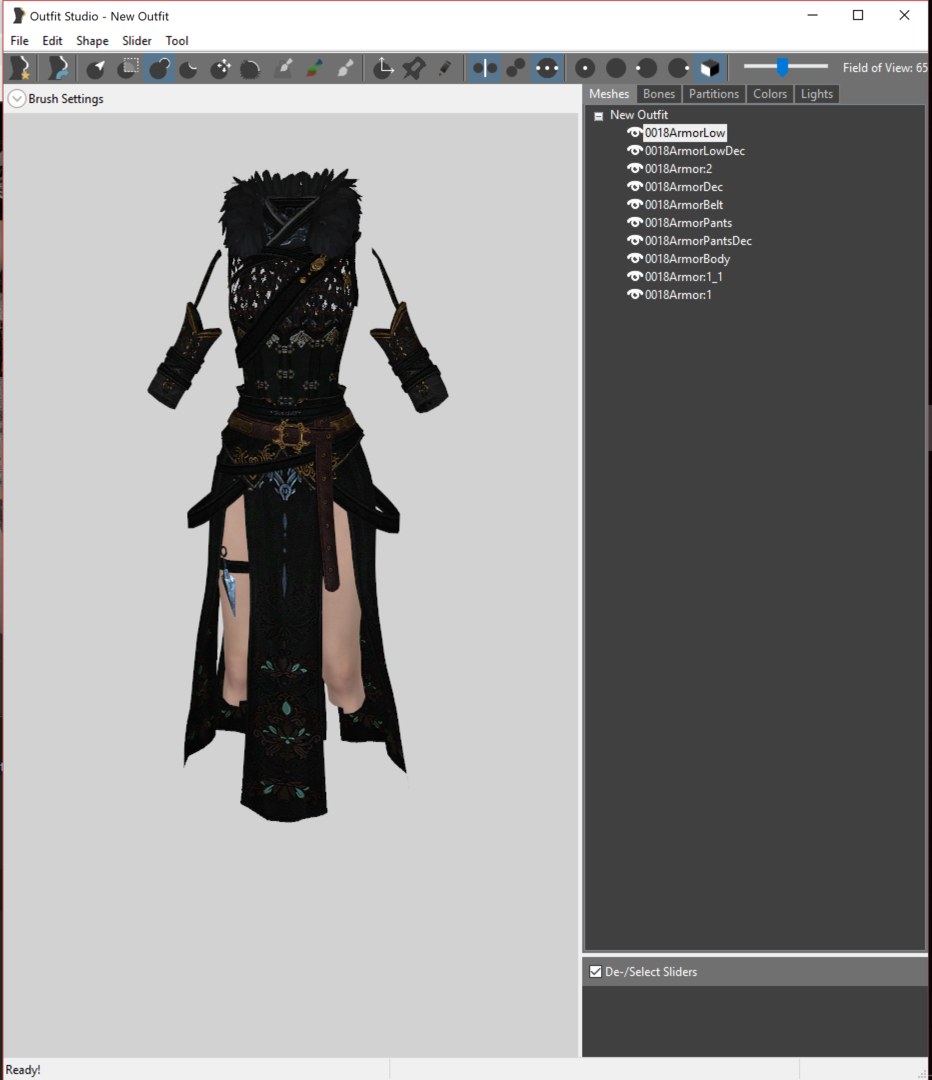This screenshot has width=932, height=1080.
Task: Click the New Project toolbar icon
Action: pos(20,68)
